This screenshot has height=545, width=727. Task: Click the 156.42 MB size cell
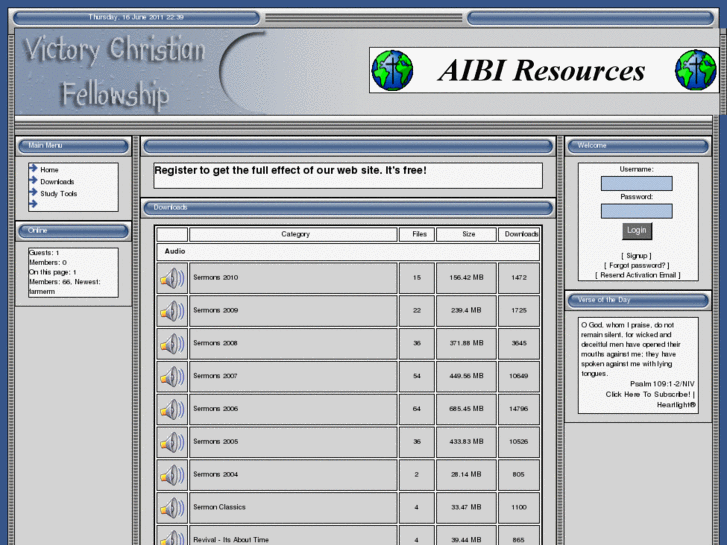466,277
